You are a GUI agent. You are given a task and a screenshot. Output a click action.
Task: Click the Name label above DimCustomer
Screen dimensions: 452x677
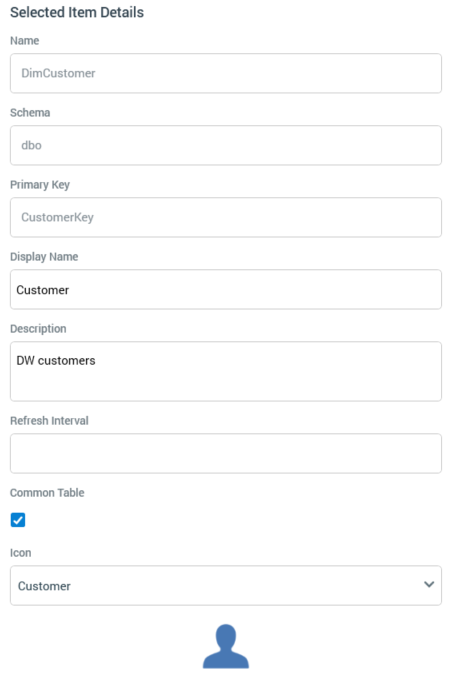pos(25,41)
